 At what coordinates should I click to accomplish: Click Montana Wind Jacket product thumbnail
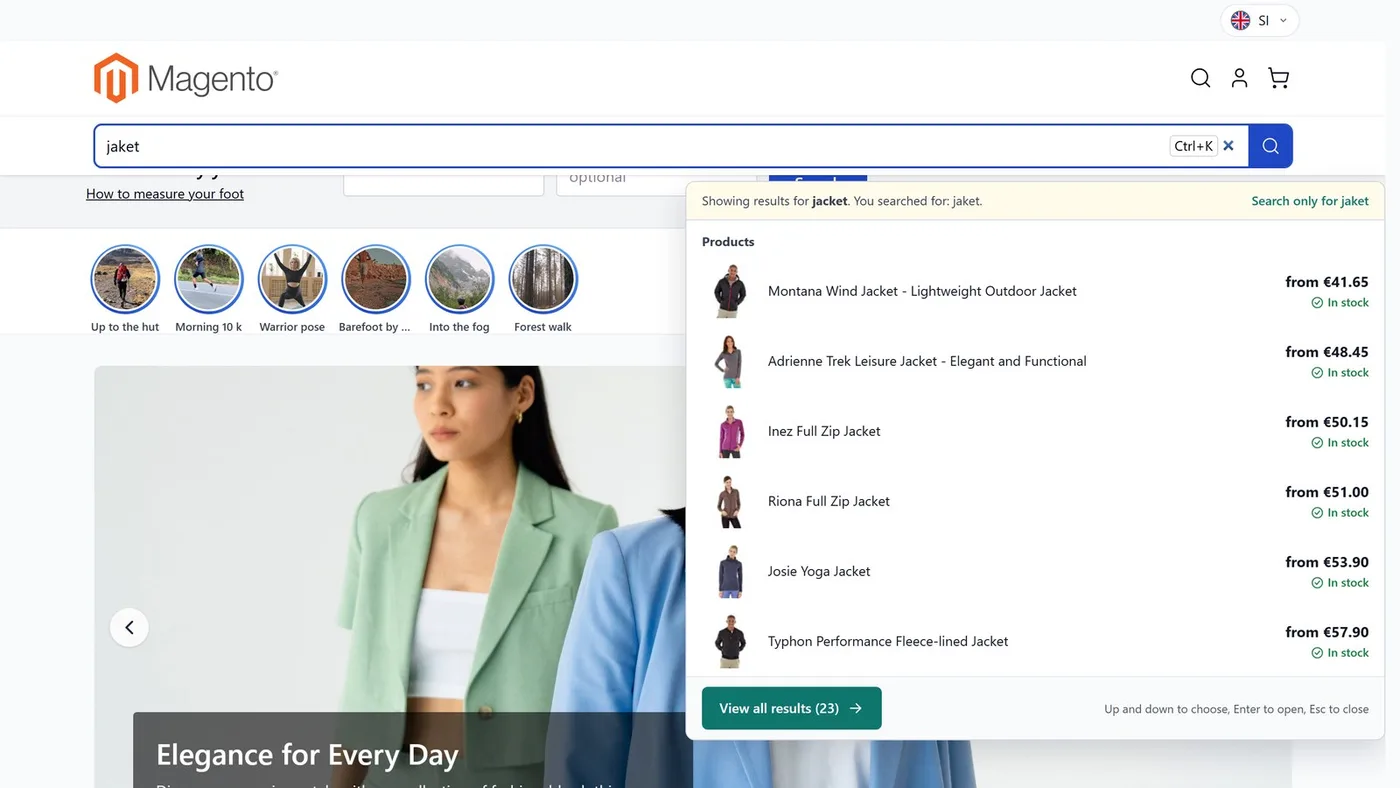tap(730, 291)
